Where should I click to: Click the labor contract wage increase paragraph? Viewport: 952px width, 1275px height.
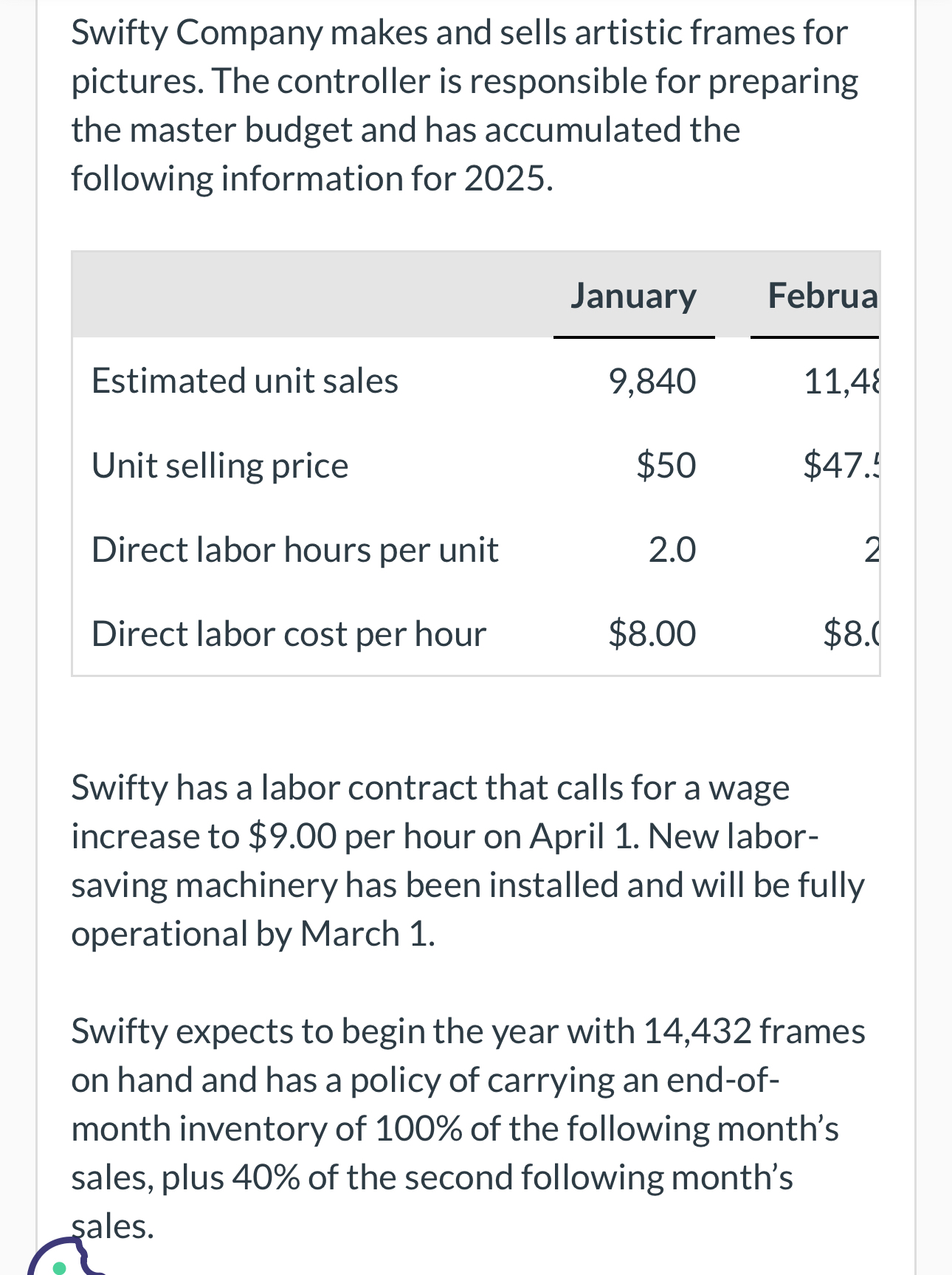pyautogui.click(x=468, y=861)
